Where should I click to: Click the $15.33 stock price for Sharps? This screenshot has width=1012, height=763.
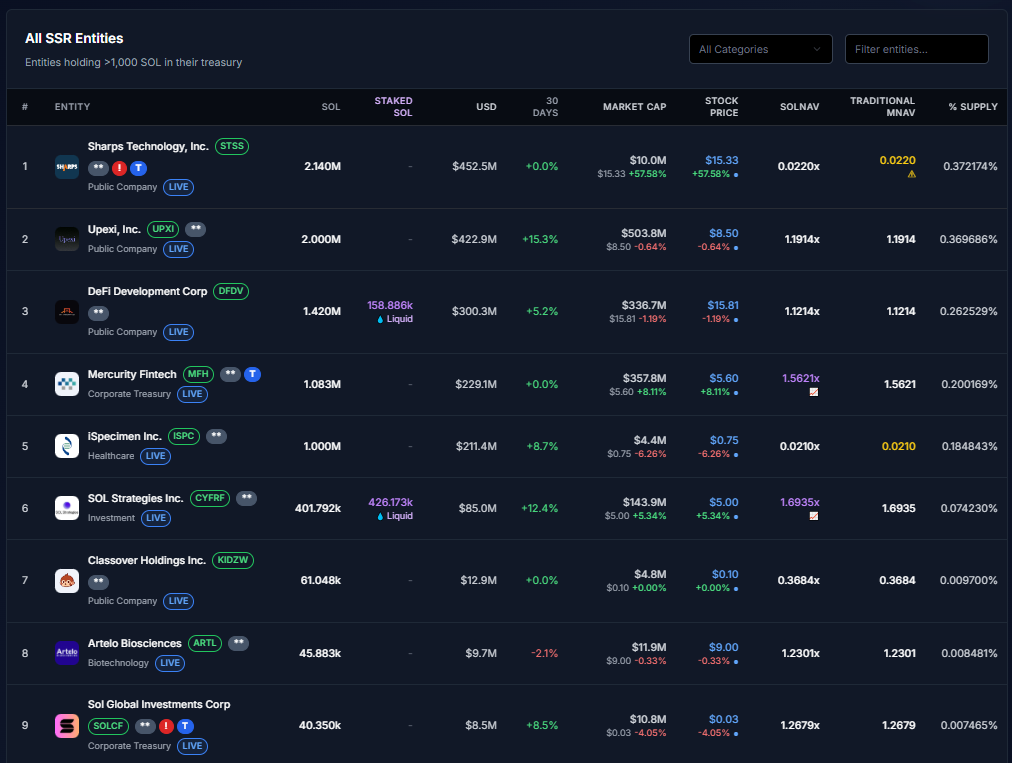point(722,160)
